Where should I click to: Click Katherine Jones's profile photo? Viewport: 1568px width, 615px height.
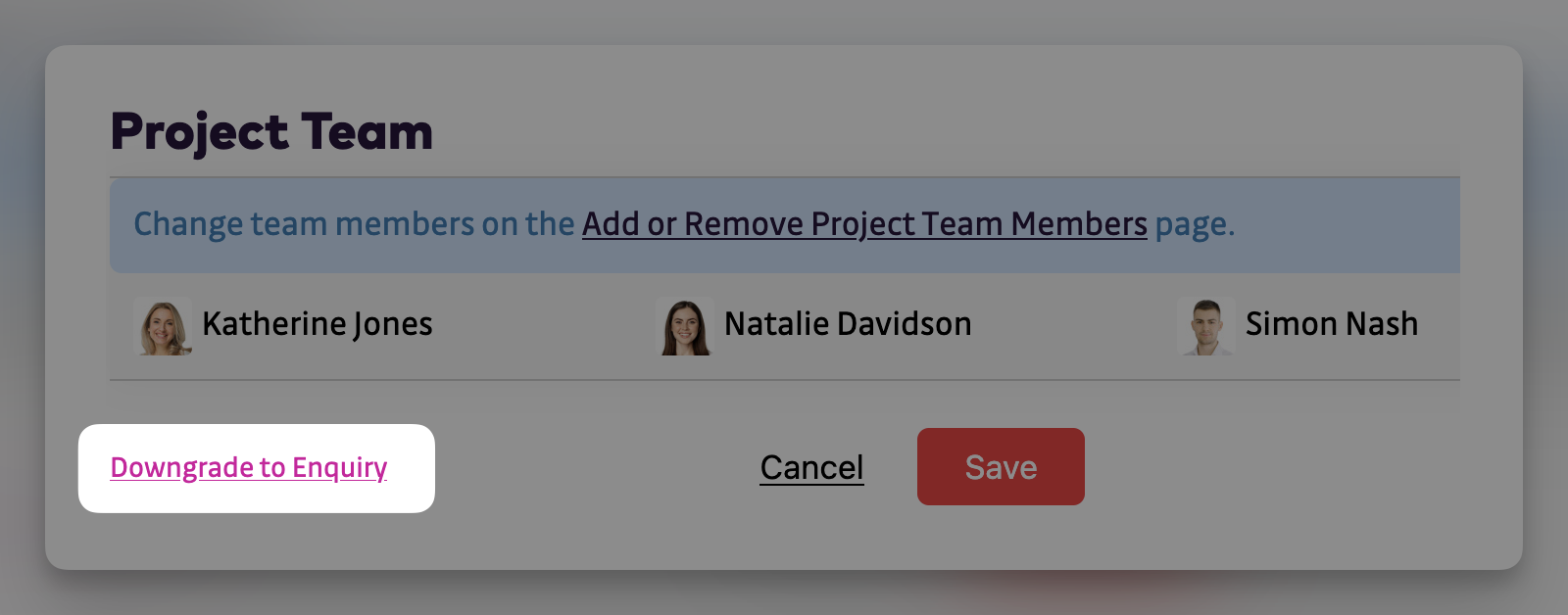point(163,326)
